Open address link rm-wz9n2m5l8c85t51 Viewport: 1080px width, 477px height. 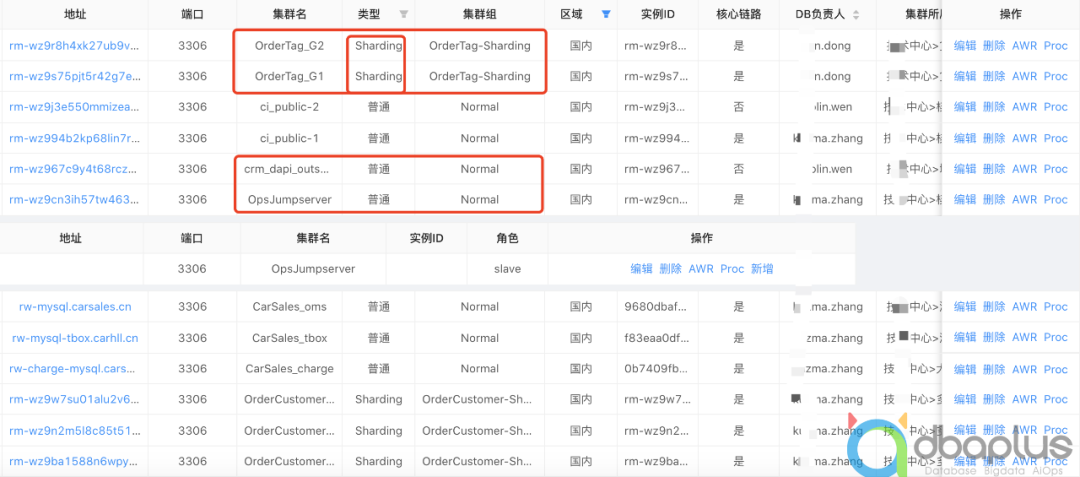[x=74, y=431]
